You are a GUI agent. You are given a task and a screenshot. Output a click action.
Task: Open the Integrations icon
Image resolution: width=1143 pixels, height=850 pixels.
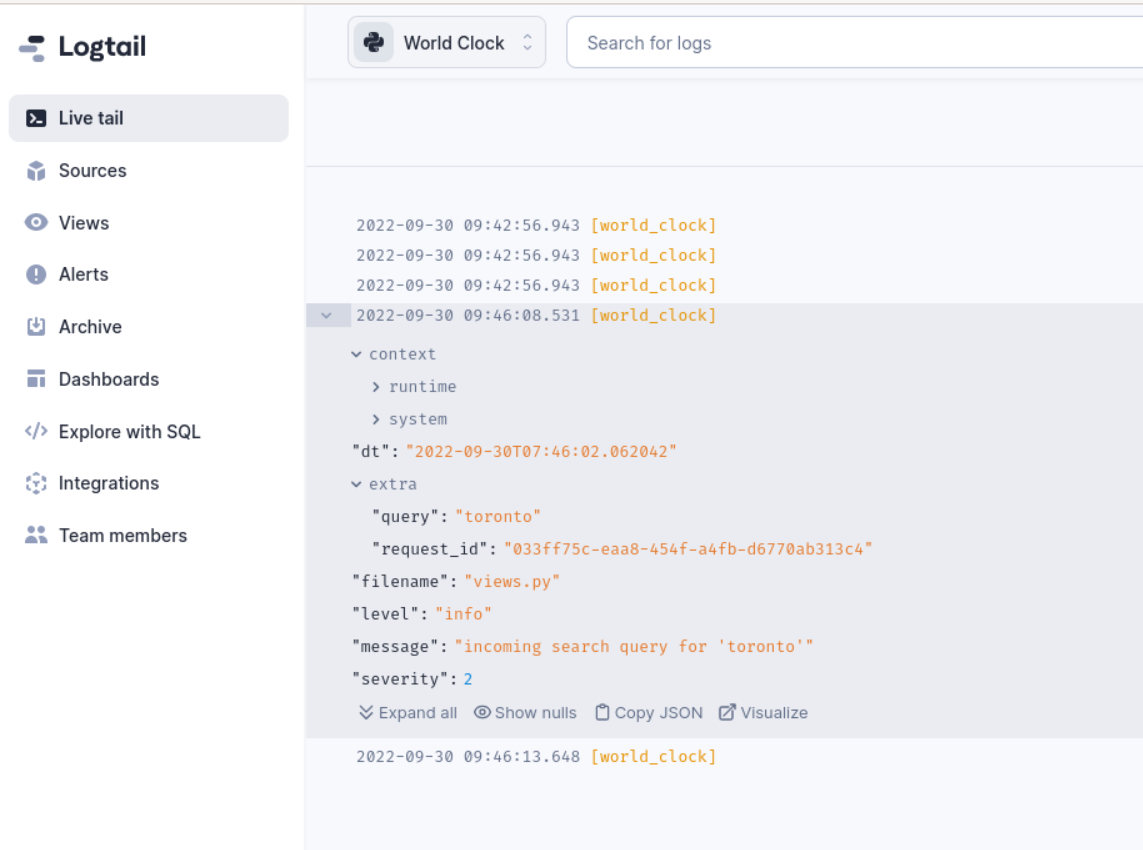[36, 484]
